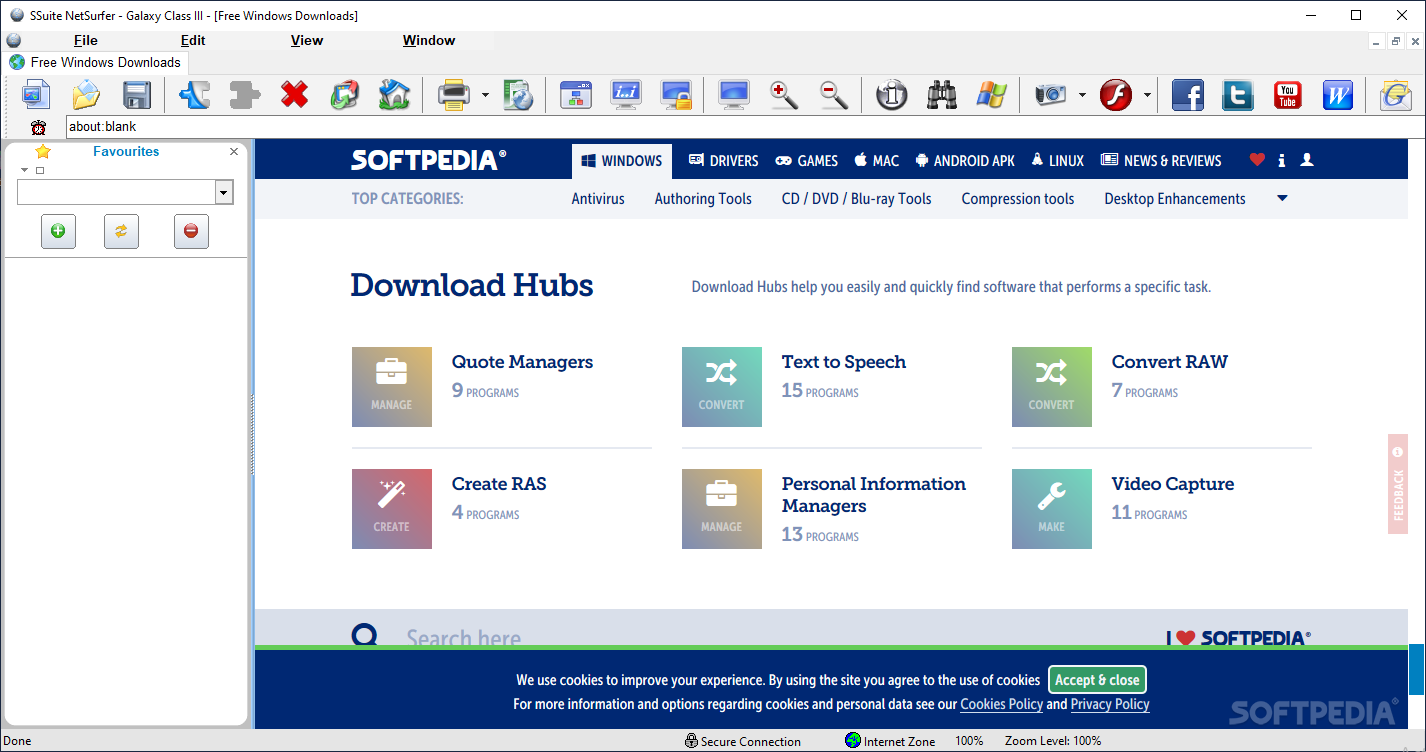Open the Quote Managers download hub

coord(522,362)
